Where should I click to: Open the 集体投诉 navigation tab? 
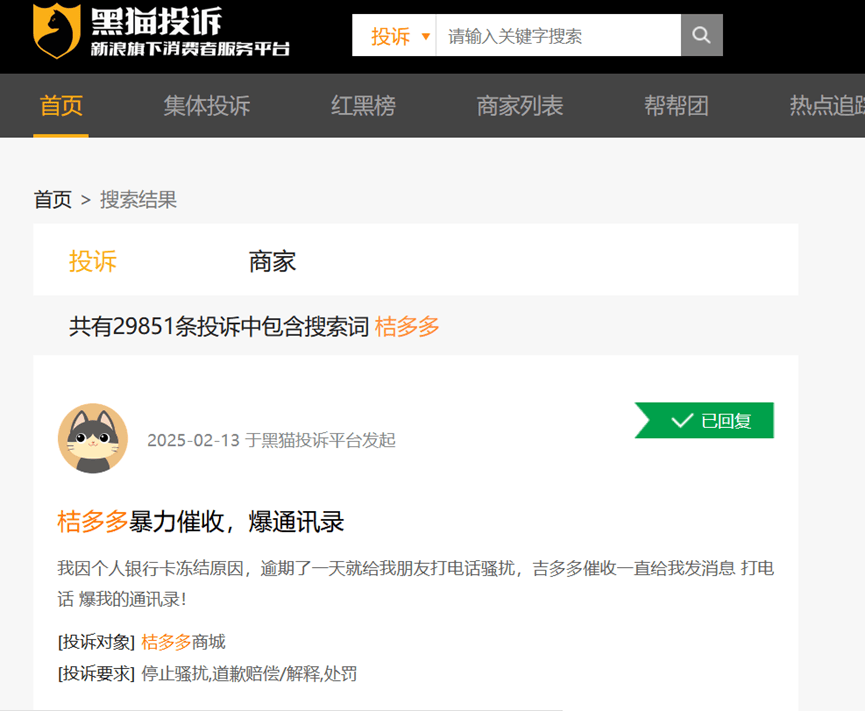(x=207, y=106)
